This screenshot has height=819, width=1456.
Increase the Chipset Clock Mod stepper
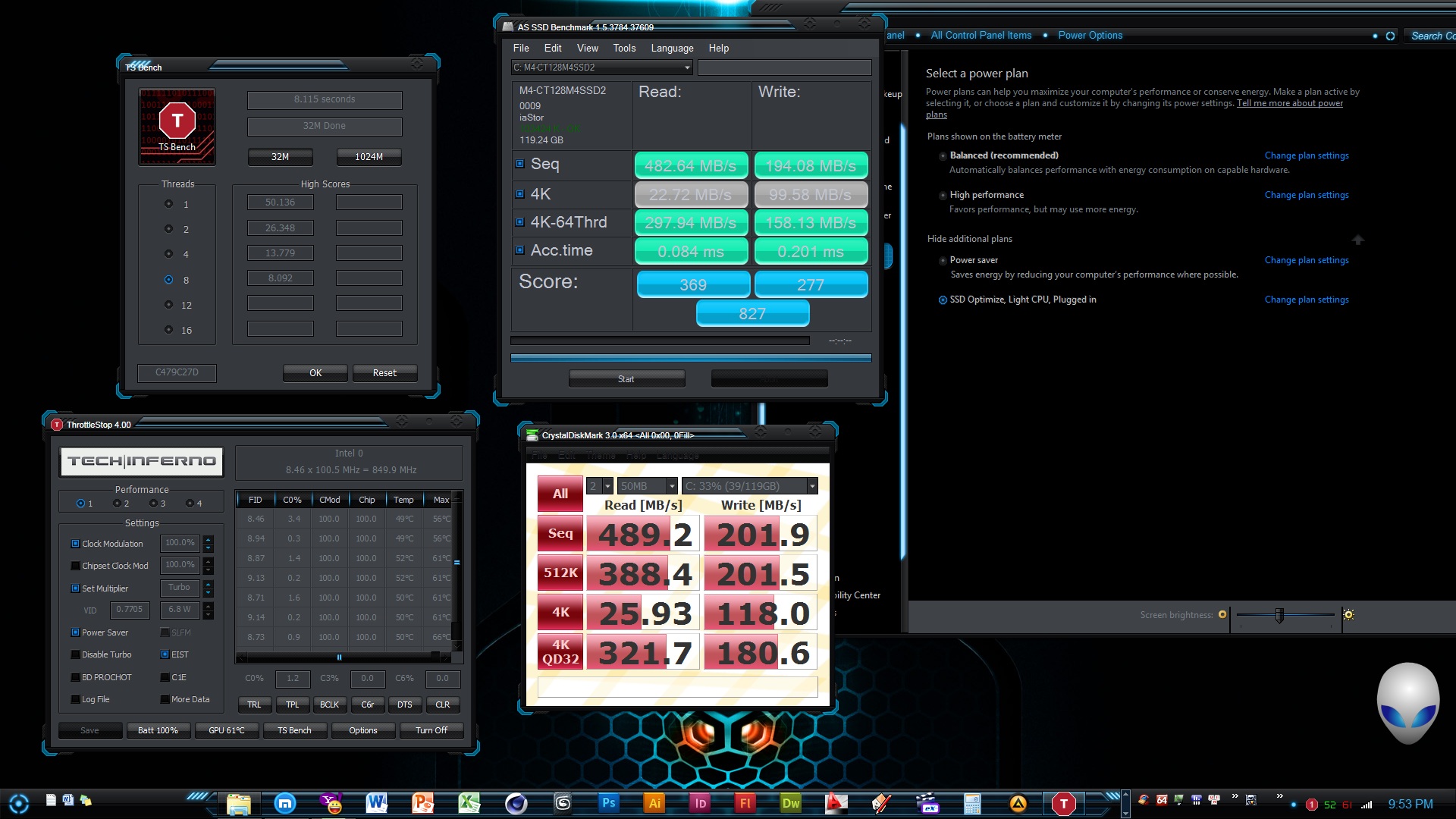click(x=209, y=561)
